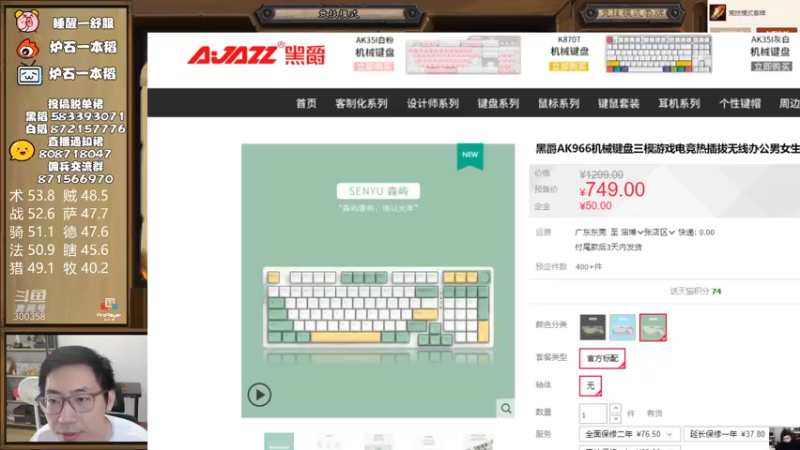Viewport: 800px width, 450px height.
Task: Expand the 张店区 district dropdown
Action: pos(659,232)
